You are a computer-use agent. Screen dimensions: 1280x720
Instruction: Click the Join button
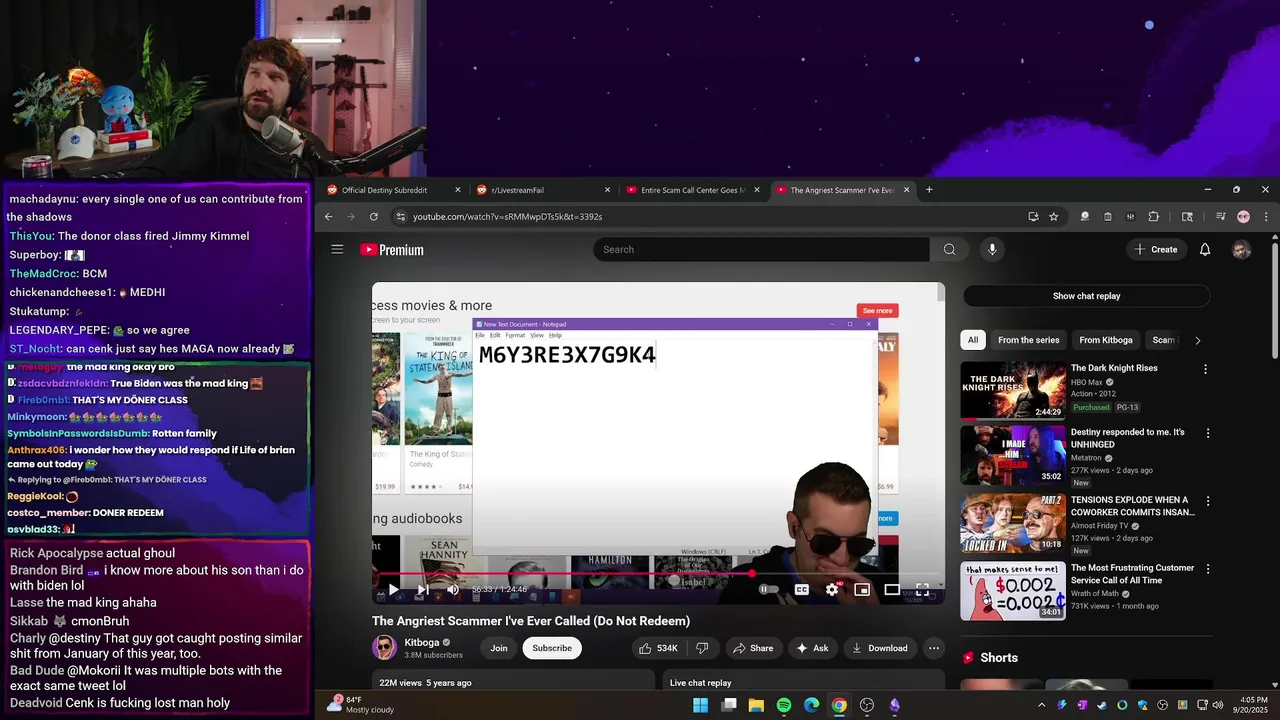click(x=499, y=648)
